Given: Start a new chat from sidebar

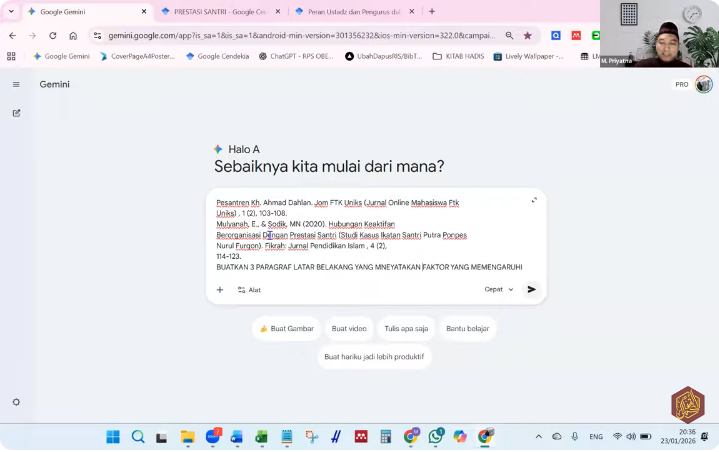Looking at the screenshot, I should click(x=16, y=113).
